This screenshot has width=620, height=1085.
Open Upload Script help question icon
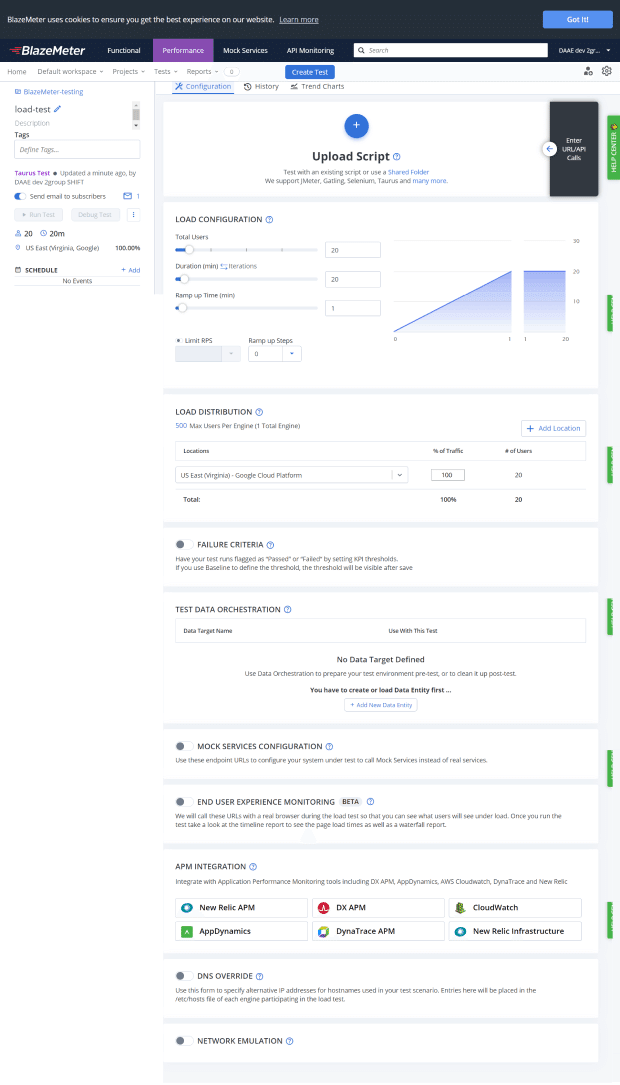[x=396, y=156]
